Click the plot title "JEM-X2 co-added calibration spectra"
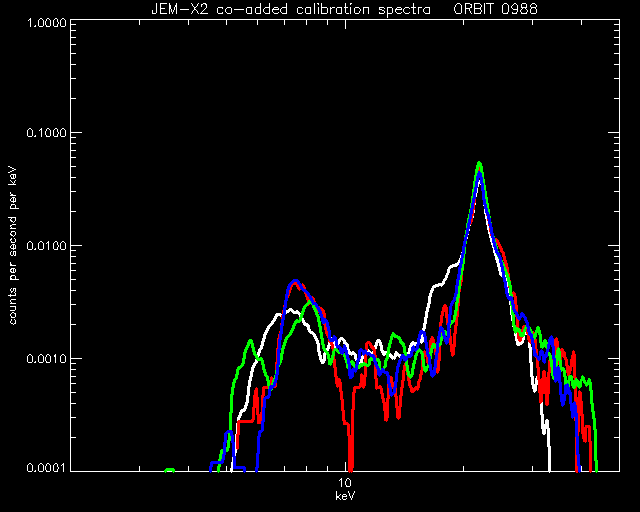This screenshot has width=640, height=512. (x=291, y=9)
